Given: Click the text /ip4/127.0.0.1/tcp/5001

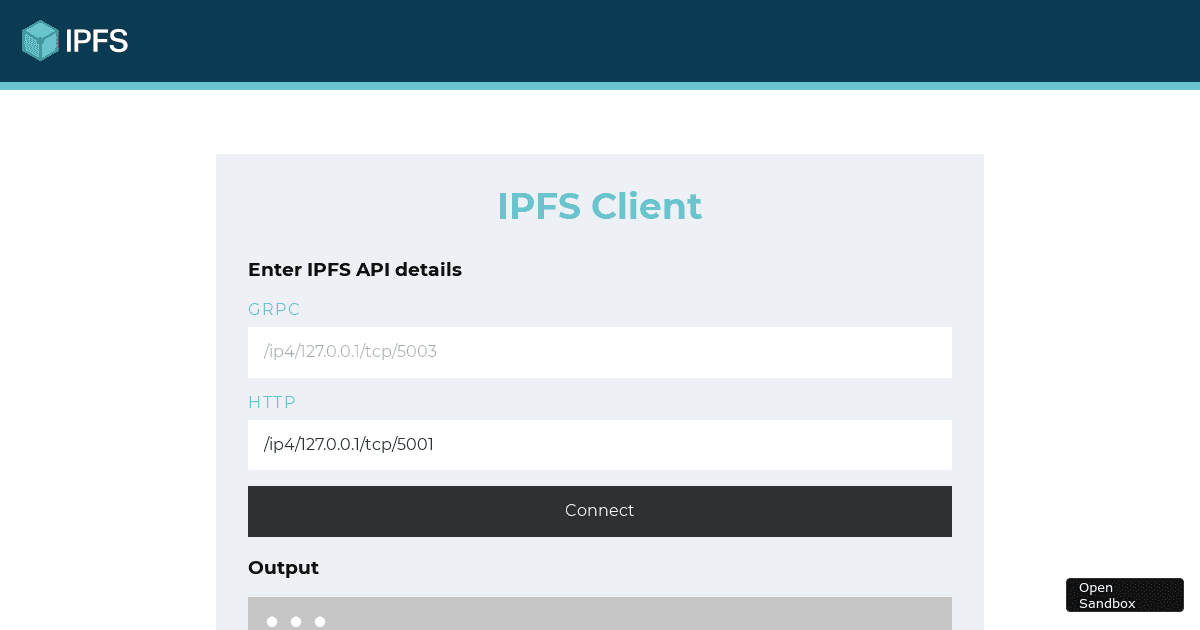Looking at the screenshot, I should pos(349,445).
